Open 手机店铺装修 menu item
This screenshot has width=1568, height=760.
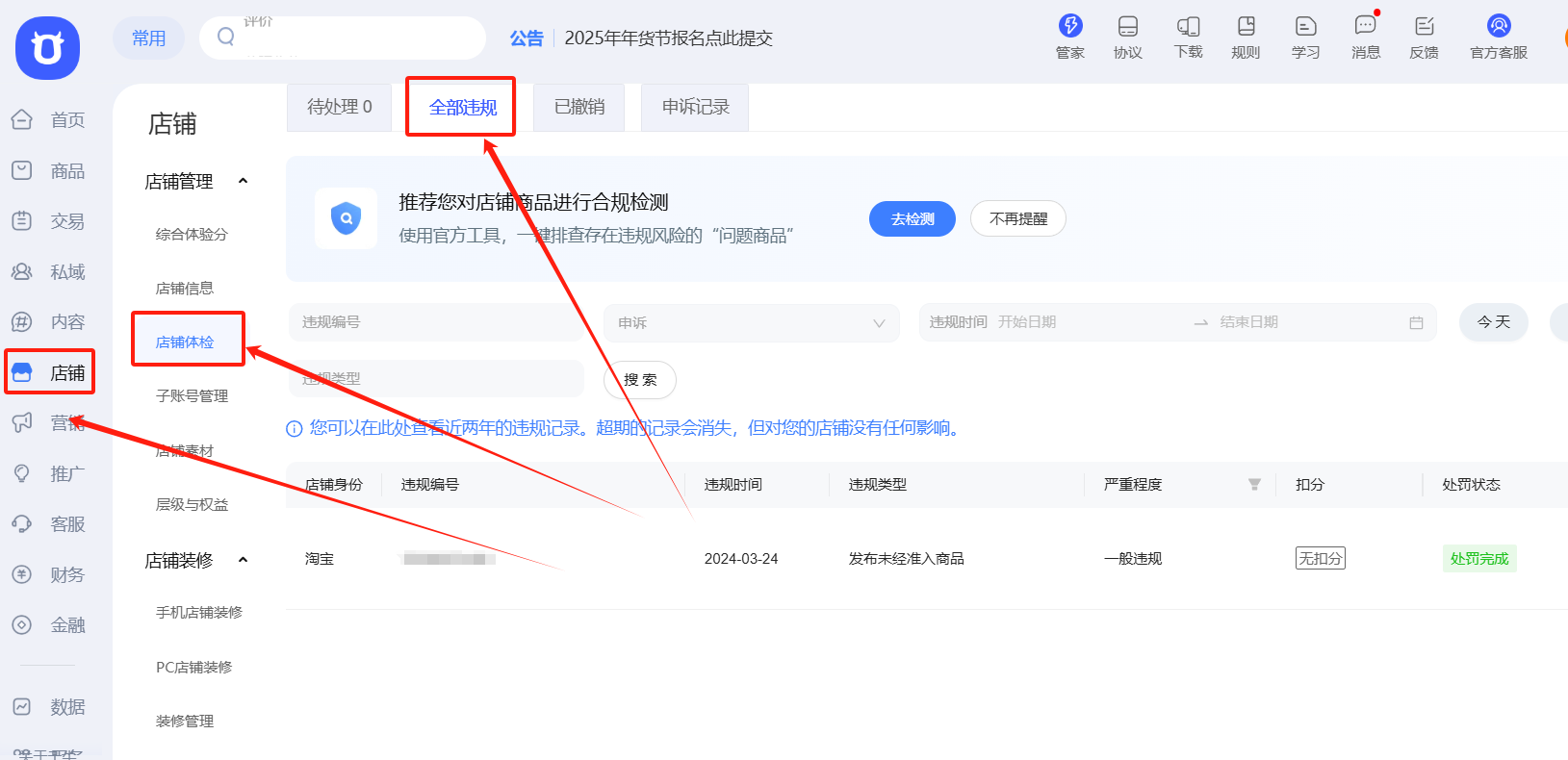pos(199,613)
